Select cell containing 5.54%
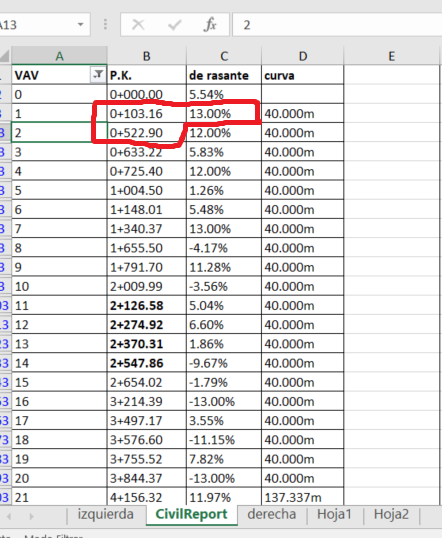This screenshot has height=538, width=442. (x=224, y=94)
